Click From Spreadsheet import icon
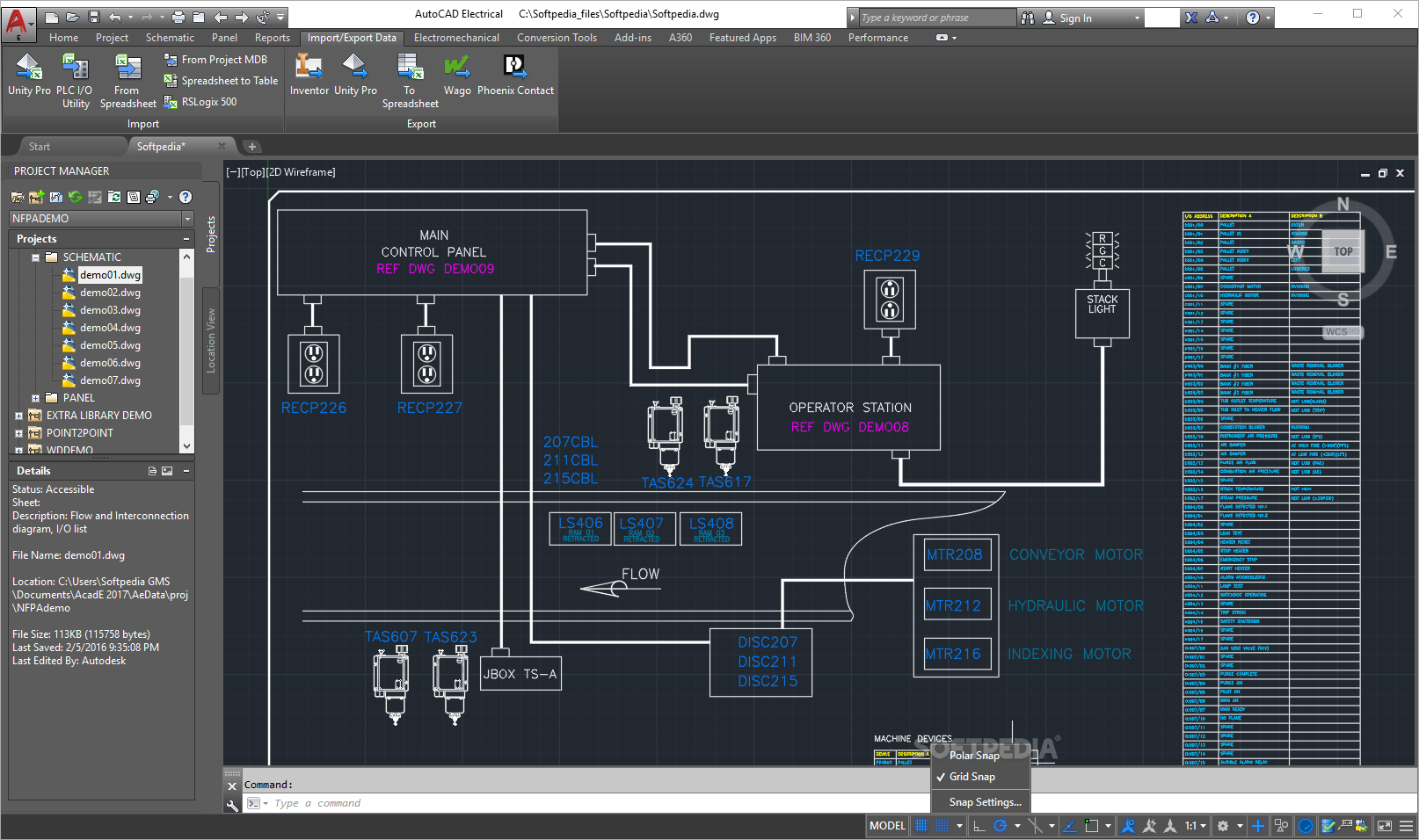Image resolution: width=1419 pixels, height=840 pixels. [x=127, y=67]
